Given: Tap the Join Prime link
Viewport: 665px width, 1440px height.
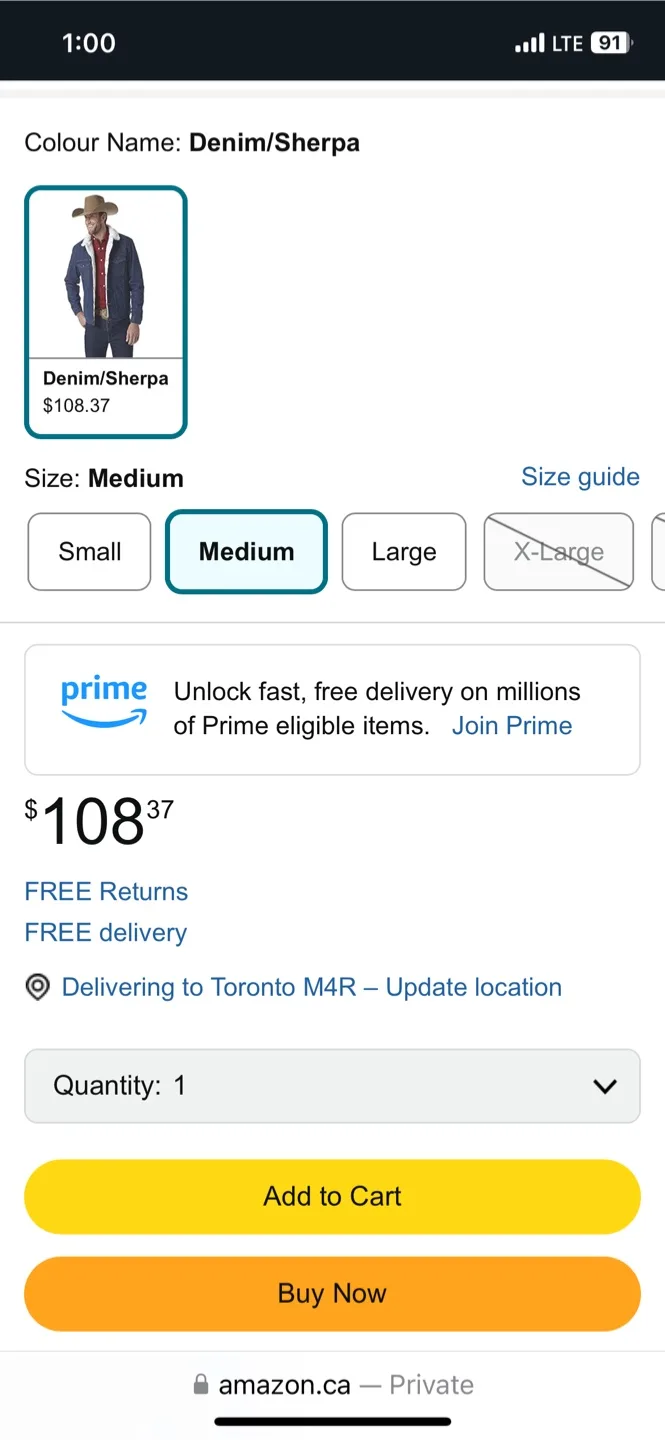Looking at the screenshot, I should [x=512, y=726].
